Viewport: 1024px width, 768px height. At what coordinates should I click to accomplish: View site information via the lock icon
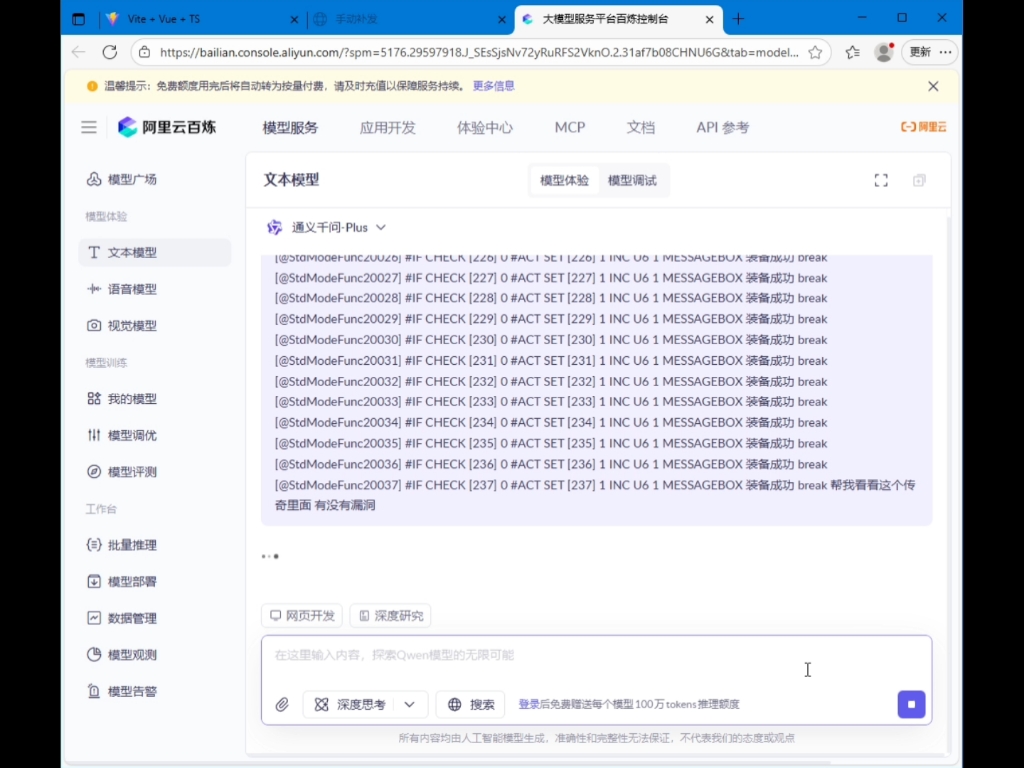coord(145,52)
